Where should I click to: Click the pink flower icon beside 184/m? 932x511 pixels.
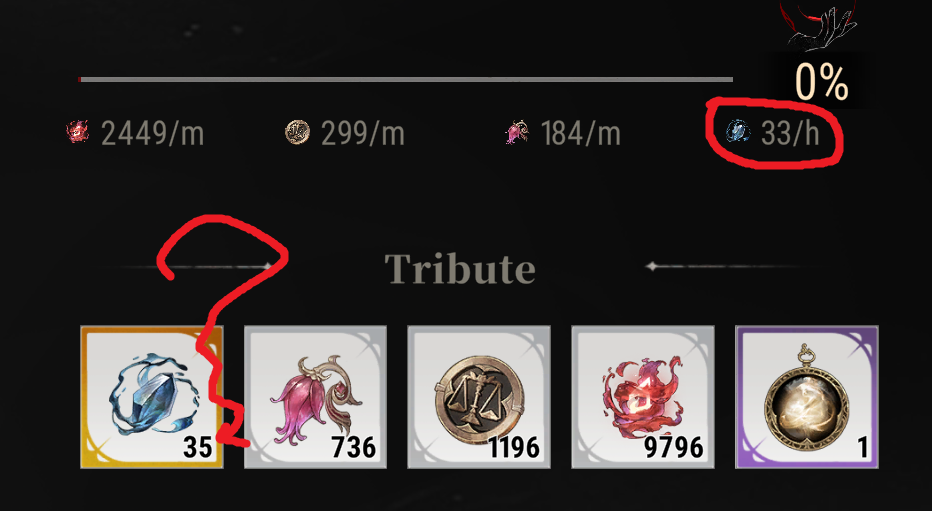click(x=516, y=132)
